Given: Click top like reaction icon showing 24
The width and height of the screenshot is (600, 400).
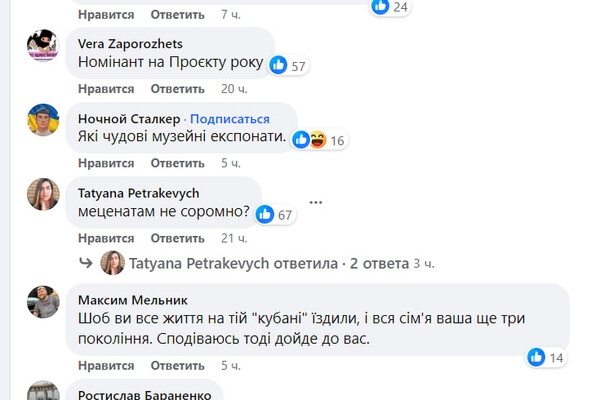Looking at the screenshot, I should tap(380, 6).
